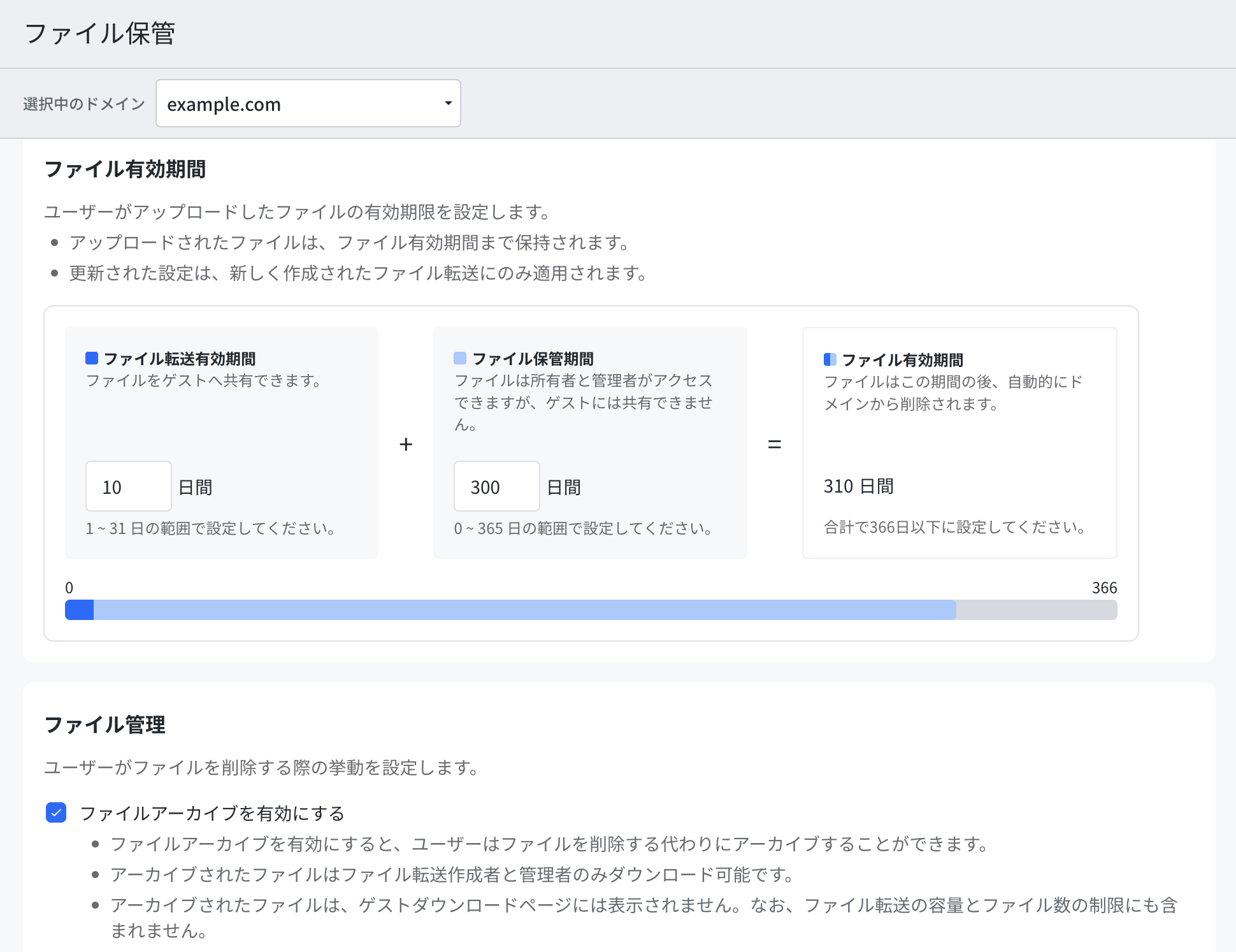This screenshot has width=1236, height=952.
Task: Focus the ファイル転送有効期間 days field showing 10
Action: (x=129, y=487)
